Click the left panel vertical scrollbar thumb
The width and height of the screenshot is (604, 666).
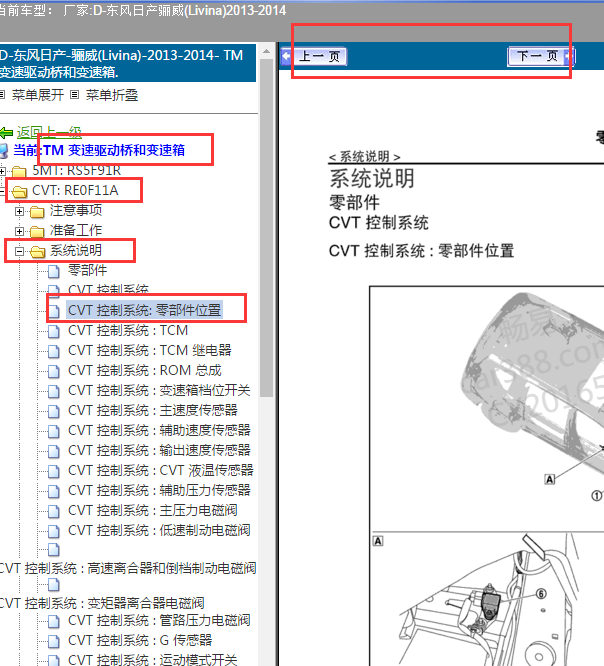(266, 228)
